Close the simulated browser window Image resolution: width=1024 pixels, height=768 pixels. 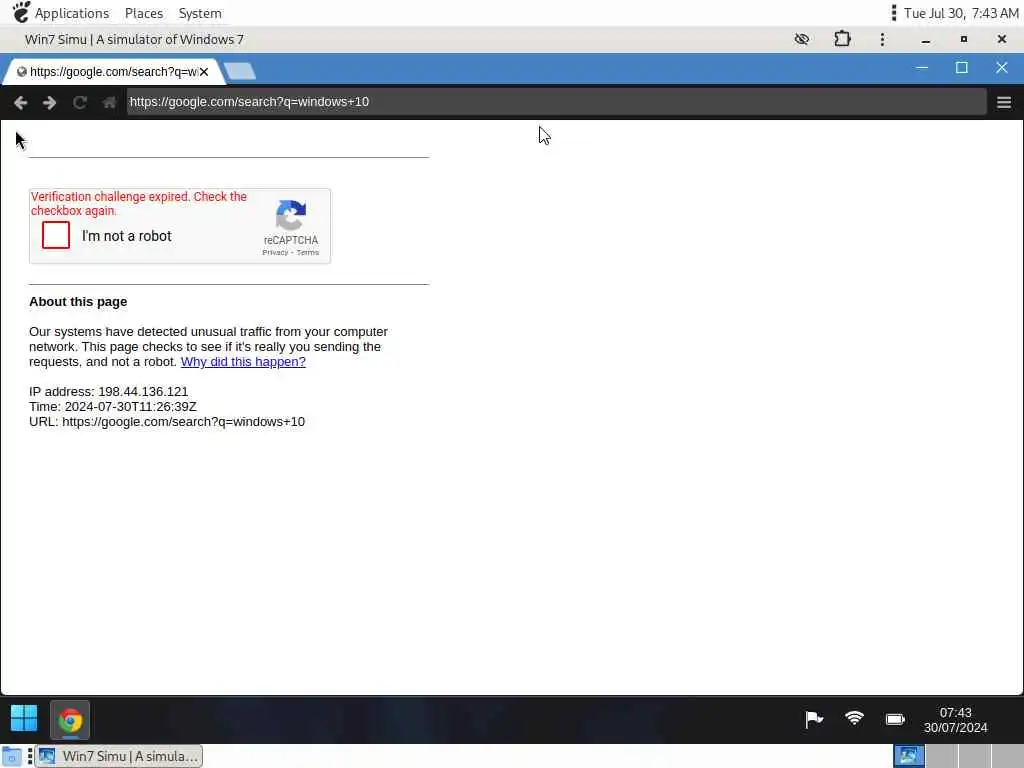pyautogui.click(x=1001, y=68)
